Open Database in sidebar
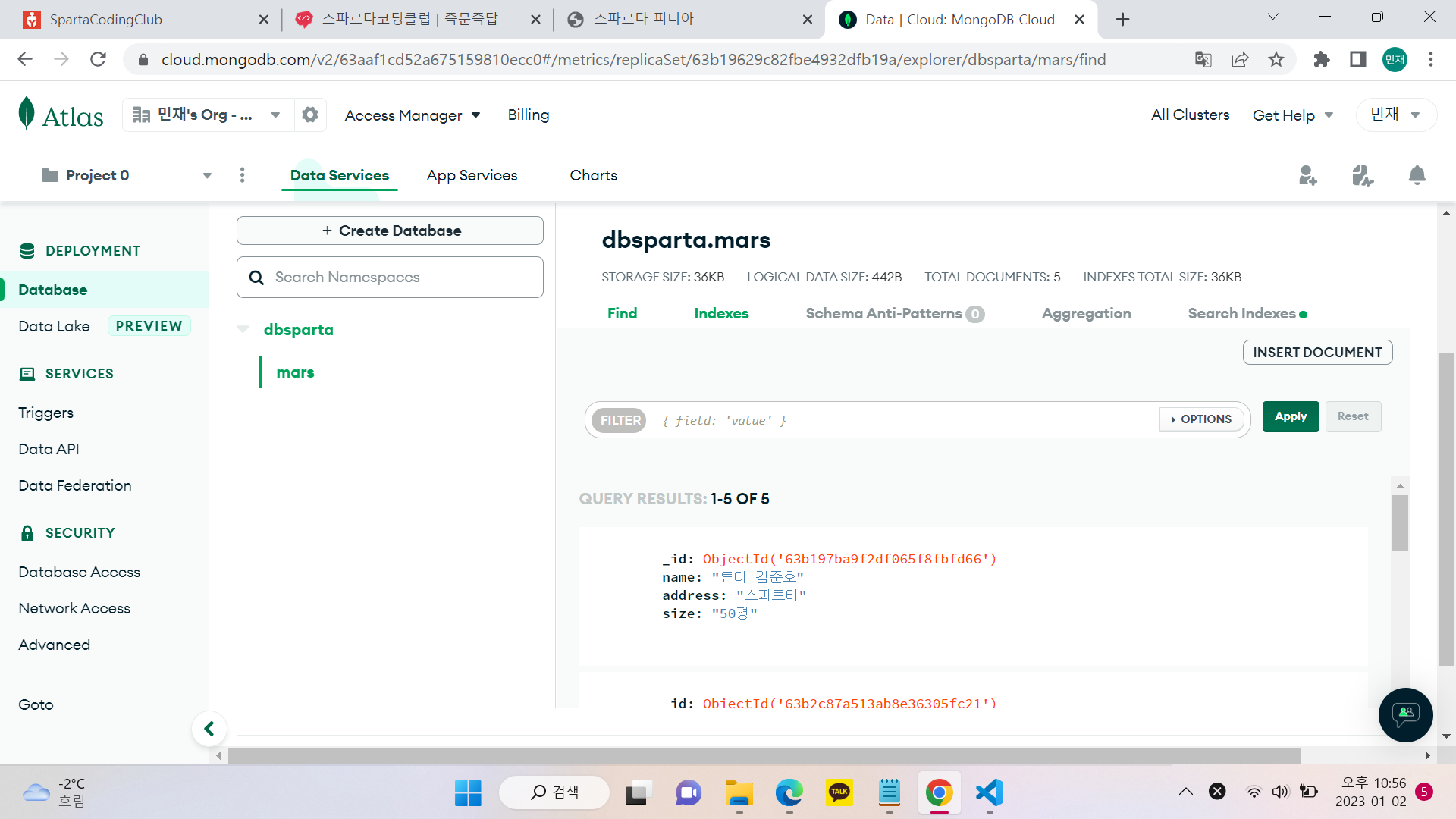Screen dimensions: 1456x819 pos(105,290)
